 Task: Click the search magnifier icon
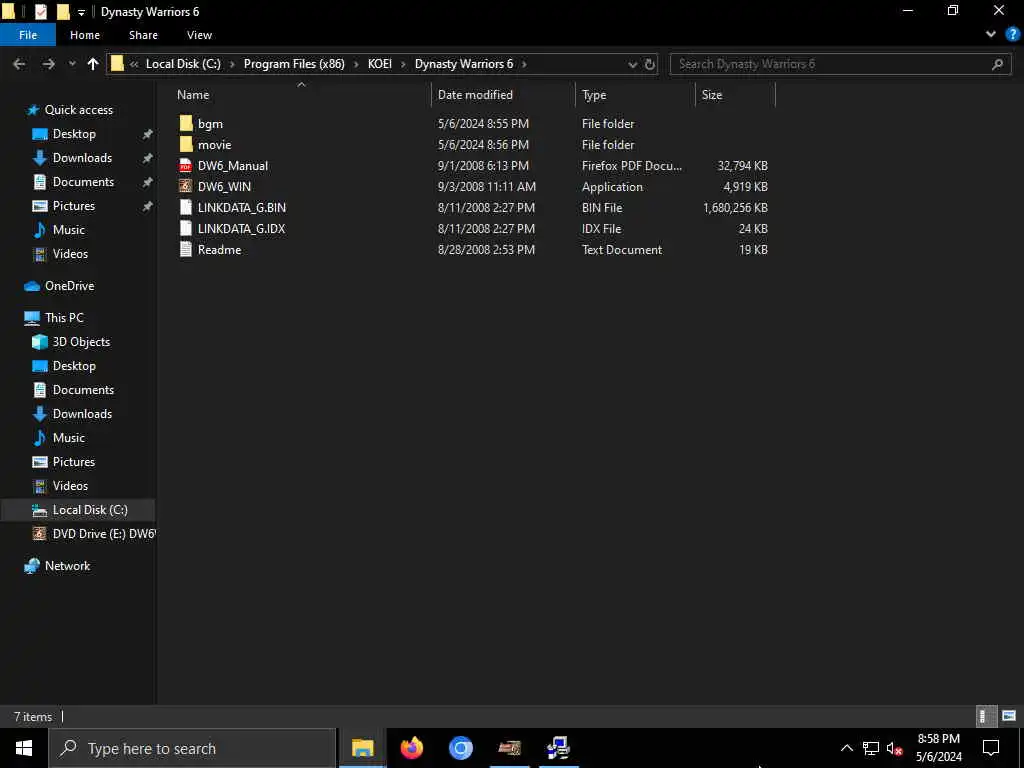point(997,64)
